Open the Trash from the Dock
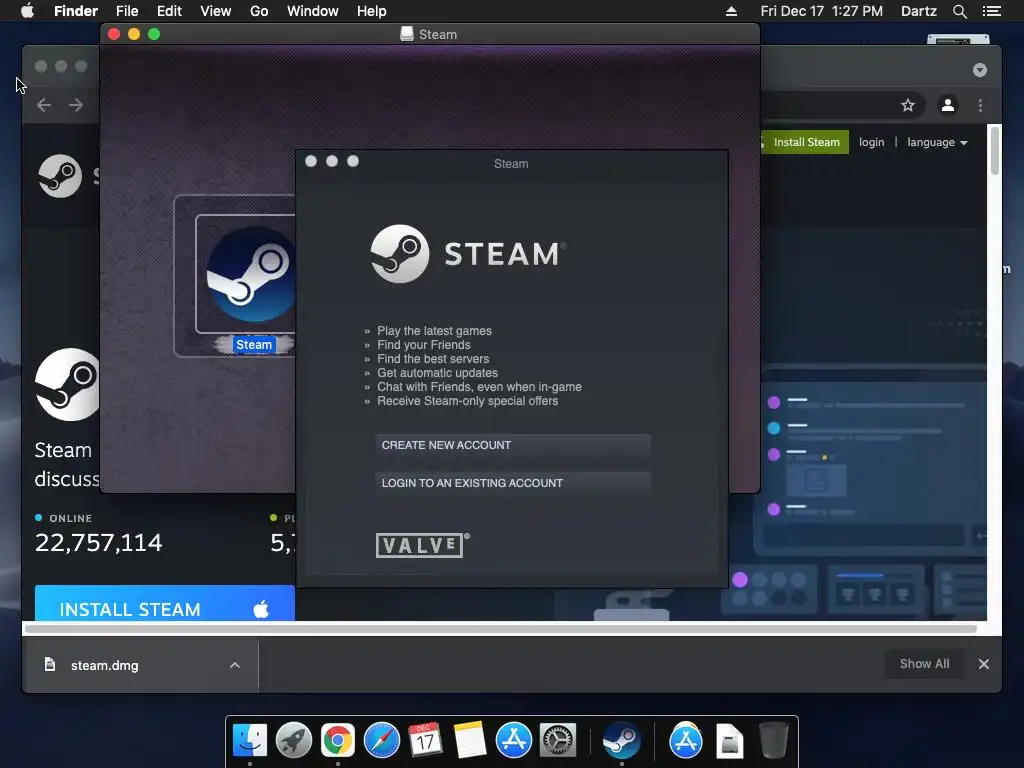The image size is (1024, 768). [x=774, y=740]
